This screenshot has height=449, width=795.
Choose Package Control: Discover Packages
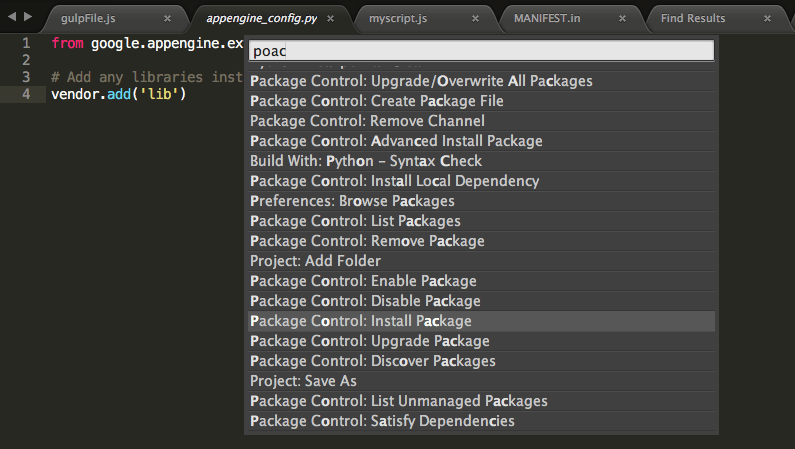(481, 361)
